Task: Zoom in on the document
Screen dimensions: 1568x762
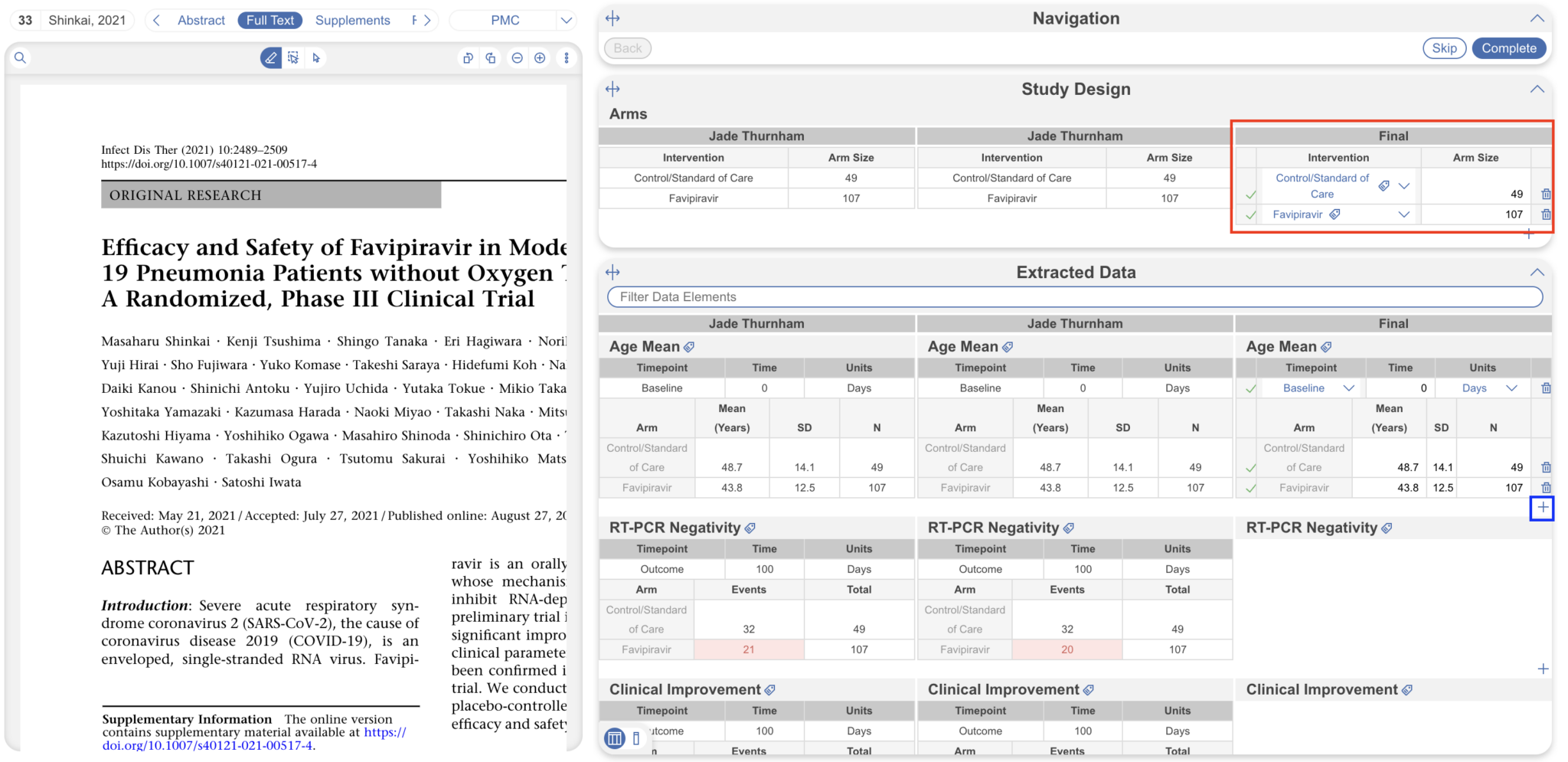Action: tap(540, 57)
